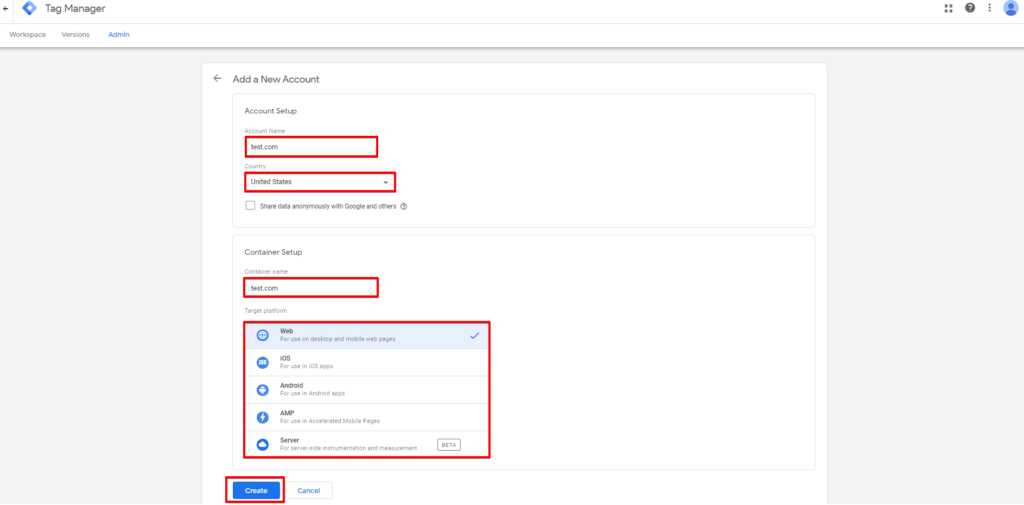This screenshot has height=505, width=1024.
Task: Select Web as target platform
Action: pos(367,335)
